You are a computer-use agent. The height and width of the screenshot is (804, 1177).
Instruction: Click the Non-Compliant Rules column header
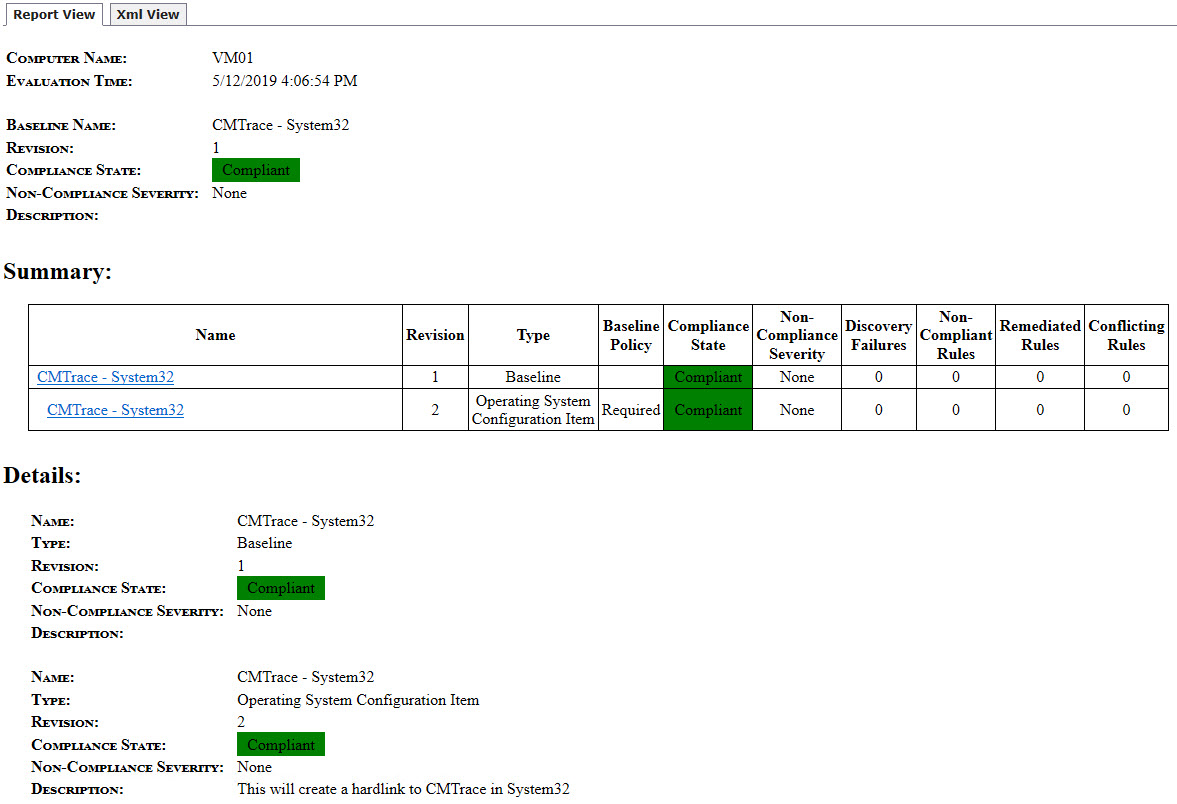[x=955, y=335]
